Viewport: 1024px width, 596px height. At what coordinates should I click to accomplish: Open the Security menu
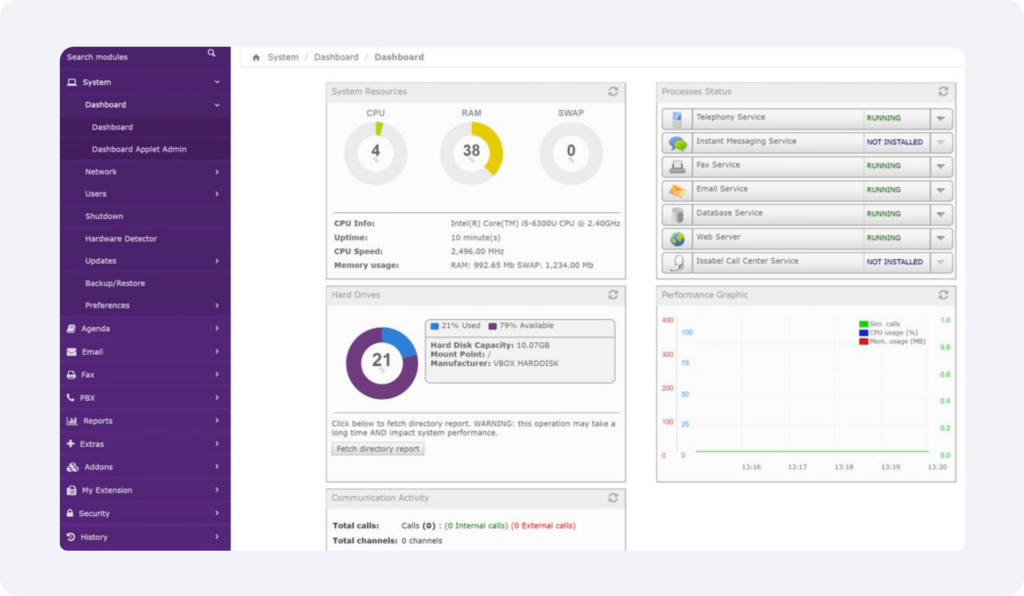(x=144, y=514)
